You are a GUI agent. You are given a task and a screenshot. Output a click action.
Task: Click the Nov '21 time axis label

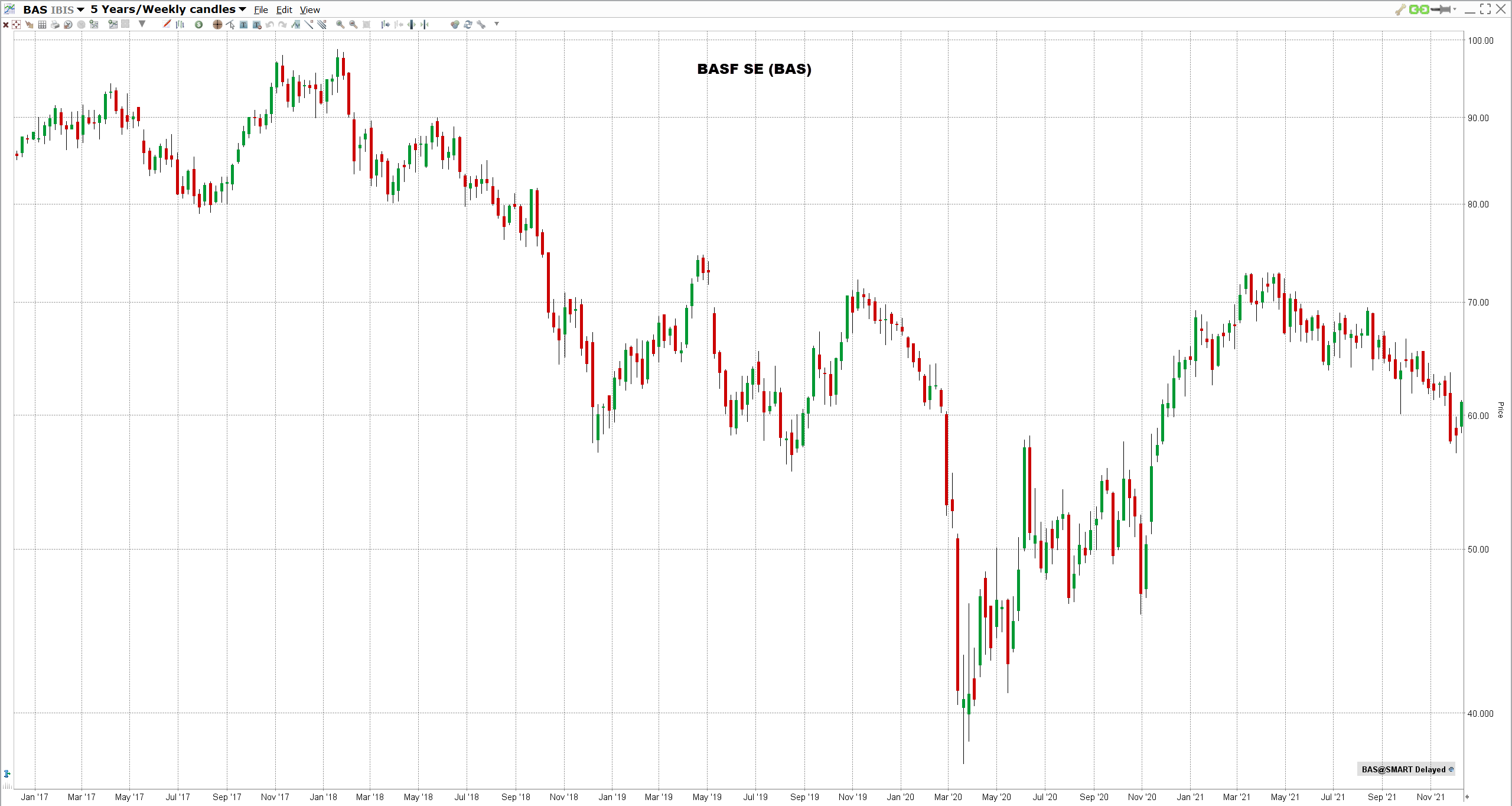coord(1430,797)
